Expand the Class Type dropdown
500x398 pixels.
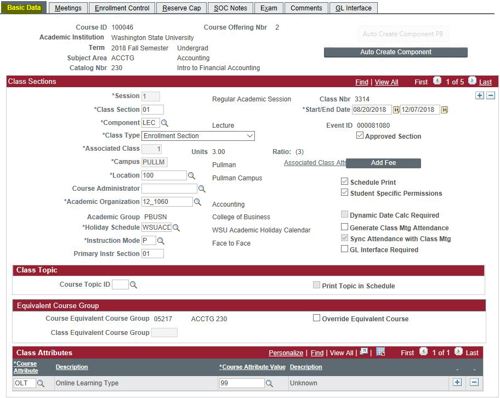[x=198, y=136]
